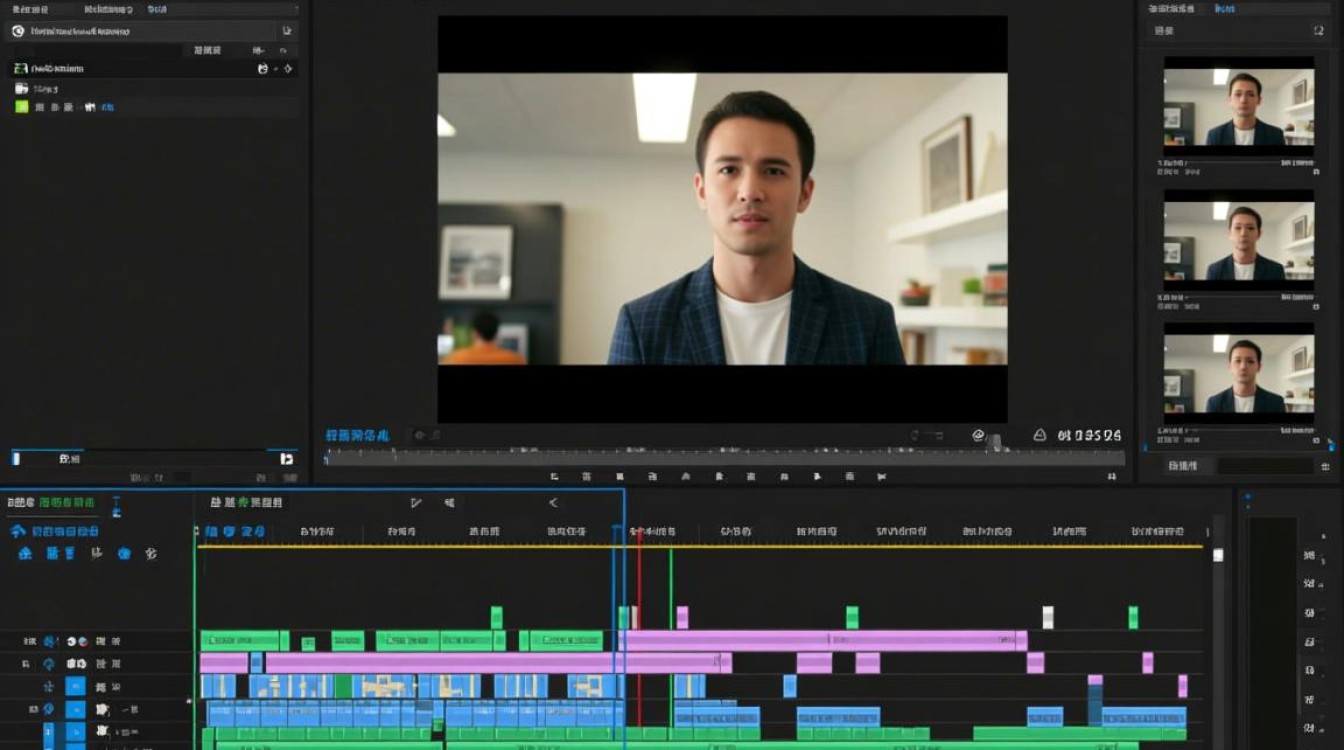Click the swirl icon left of the warning triangle
The image size is (1344, 750).
(978, 435)
